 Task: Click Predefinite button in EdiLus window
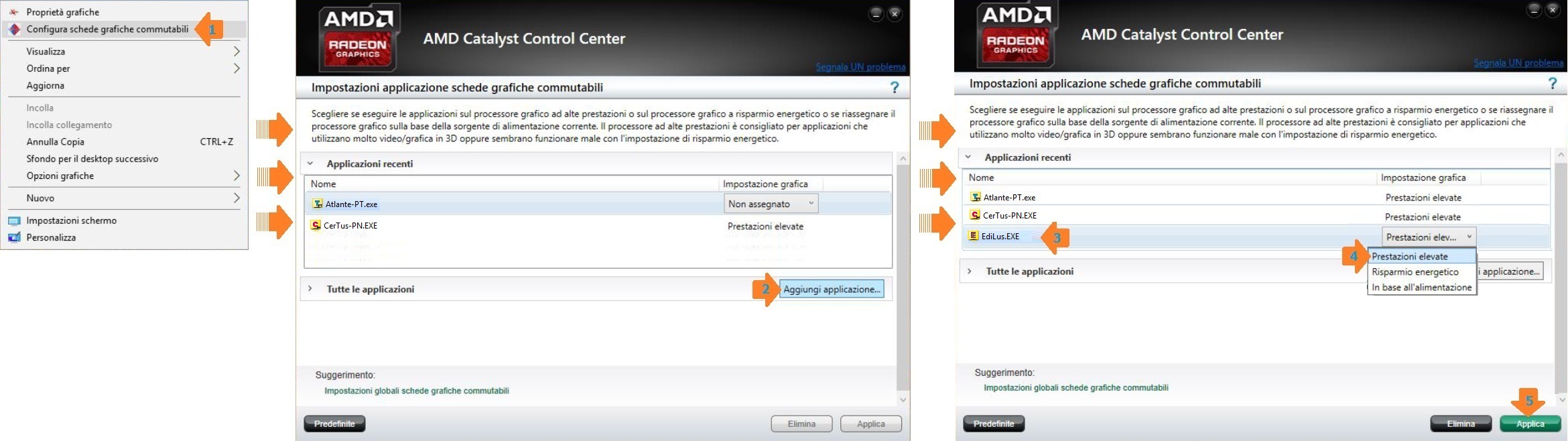tap(994, 424)
